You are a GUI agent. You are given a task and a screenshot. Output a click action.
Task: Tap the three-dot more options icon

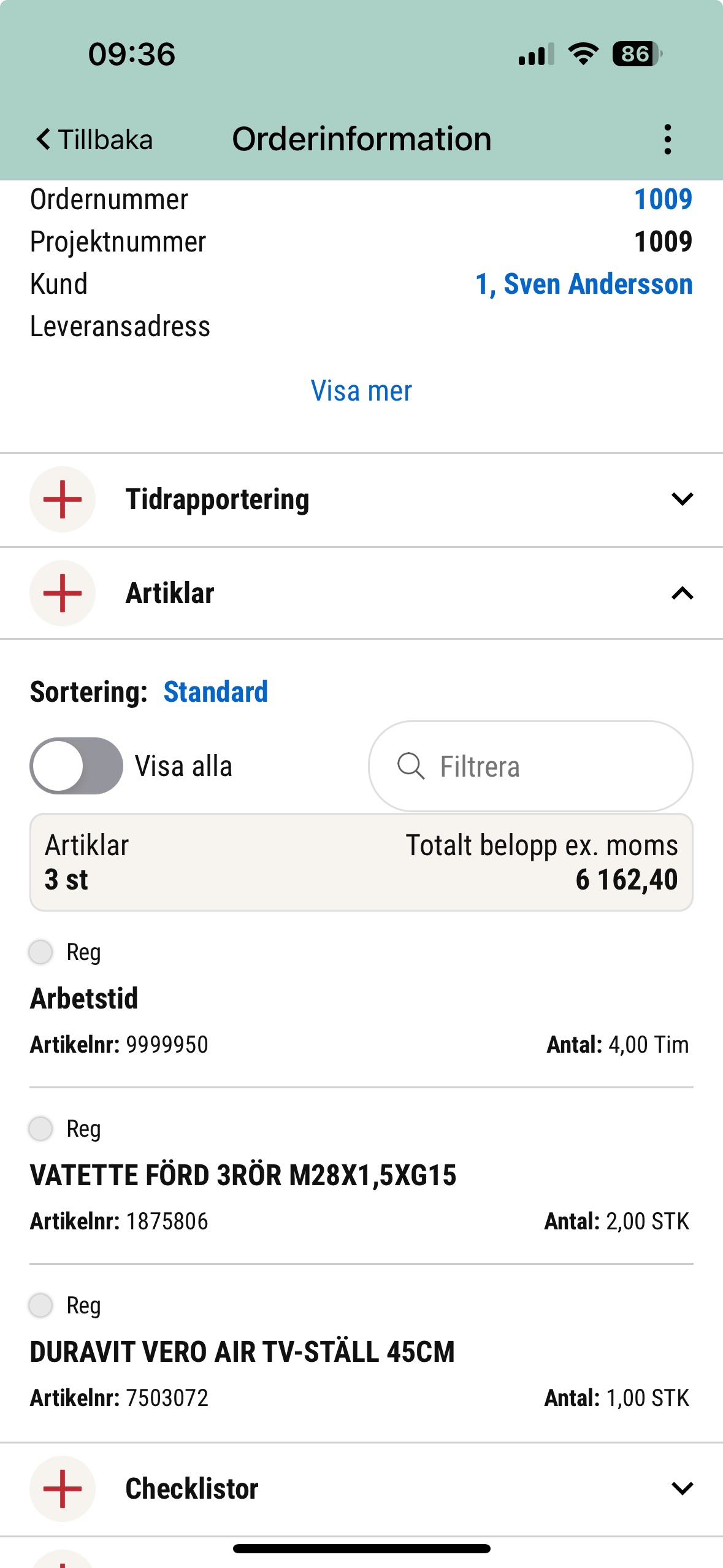point(667,139)
